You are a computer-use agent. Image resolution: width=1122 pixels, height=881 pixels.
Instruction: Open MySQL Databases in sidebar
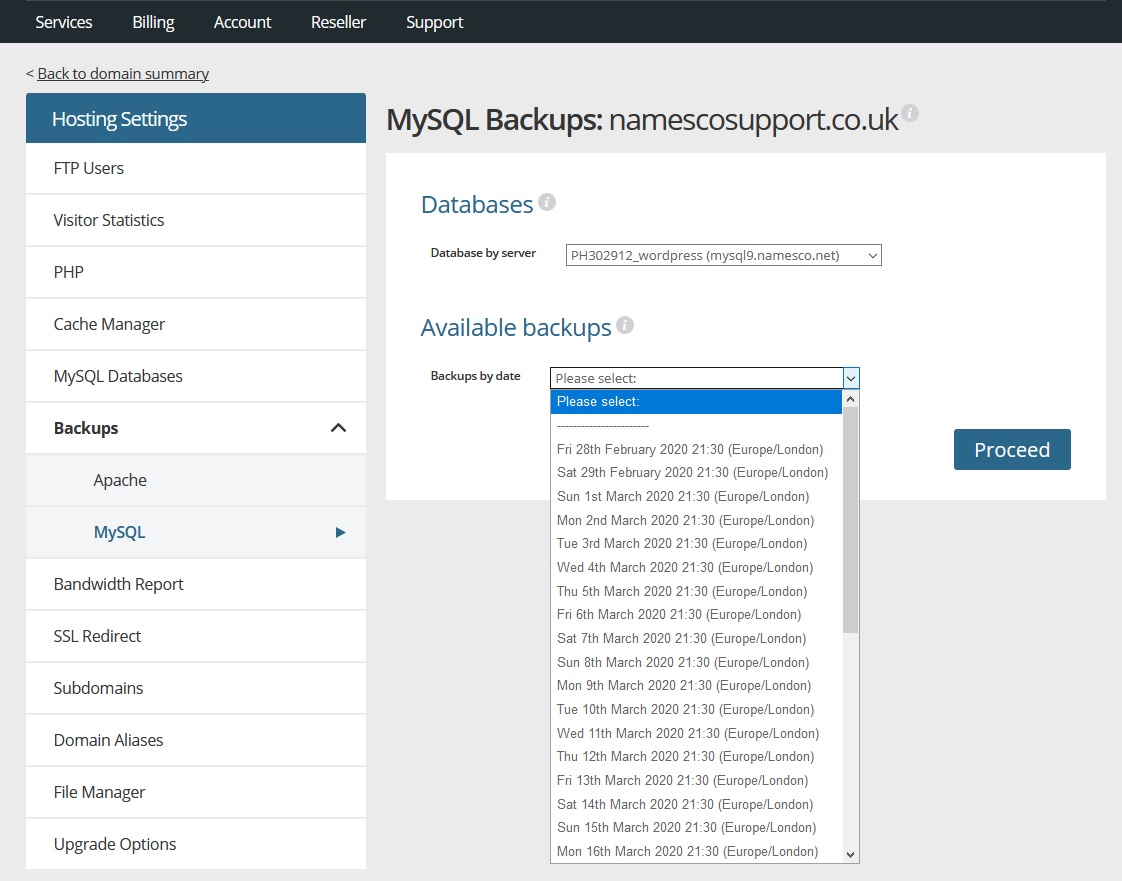tap(196, 376)
